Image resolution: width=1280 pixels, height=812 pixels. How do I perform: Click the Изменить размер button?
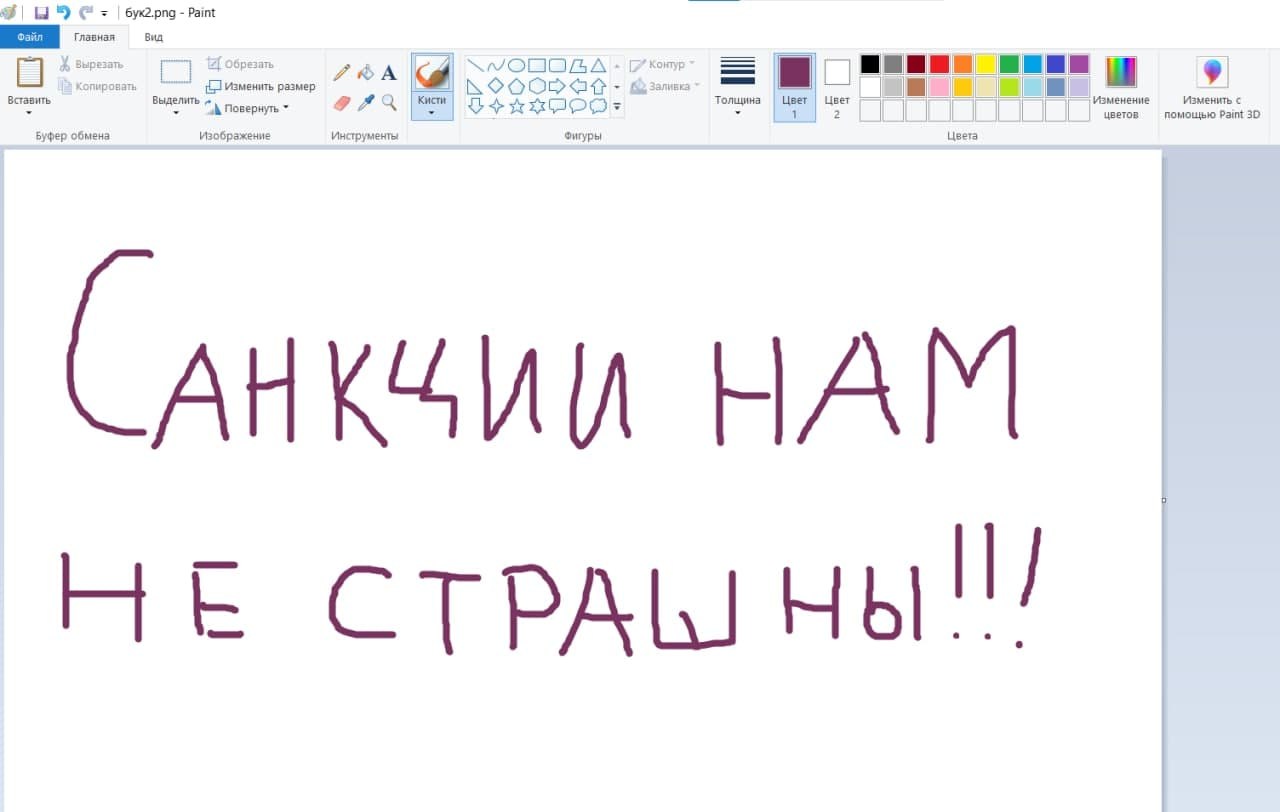261,86
